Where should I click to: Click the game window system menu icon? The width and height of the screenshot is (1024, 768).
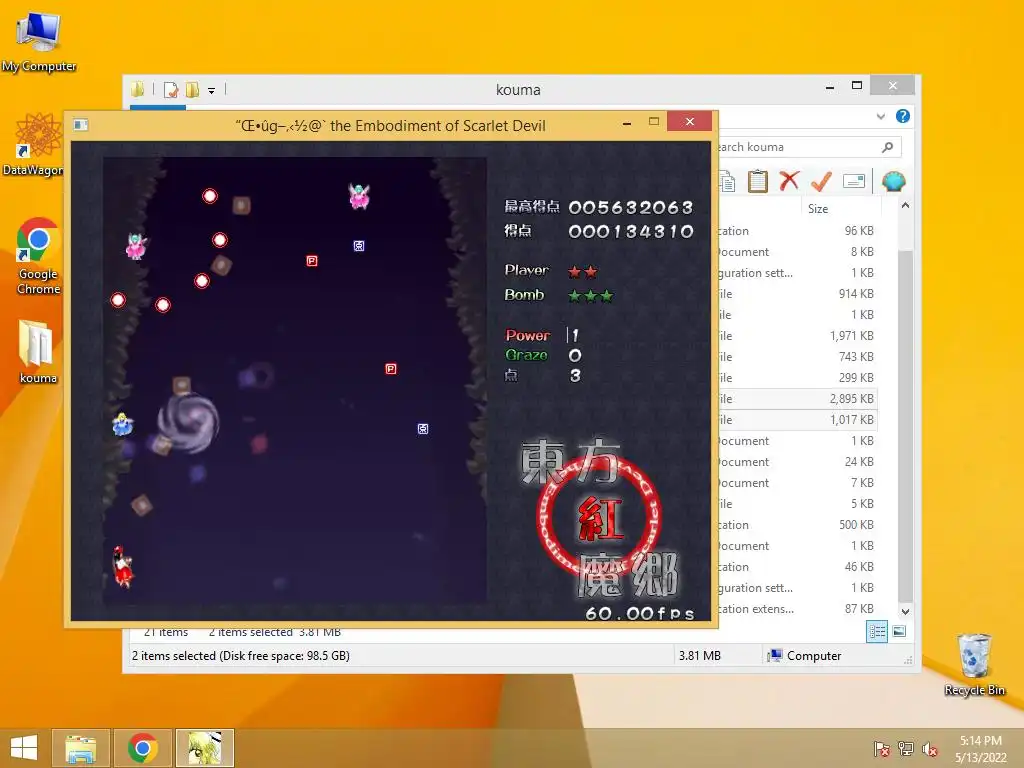(81, 125)
